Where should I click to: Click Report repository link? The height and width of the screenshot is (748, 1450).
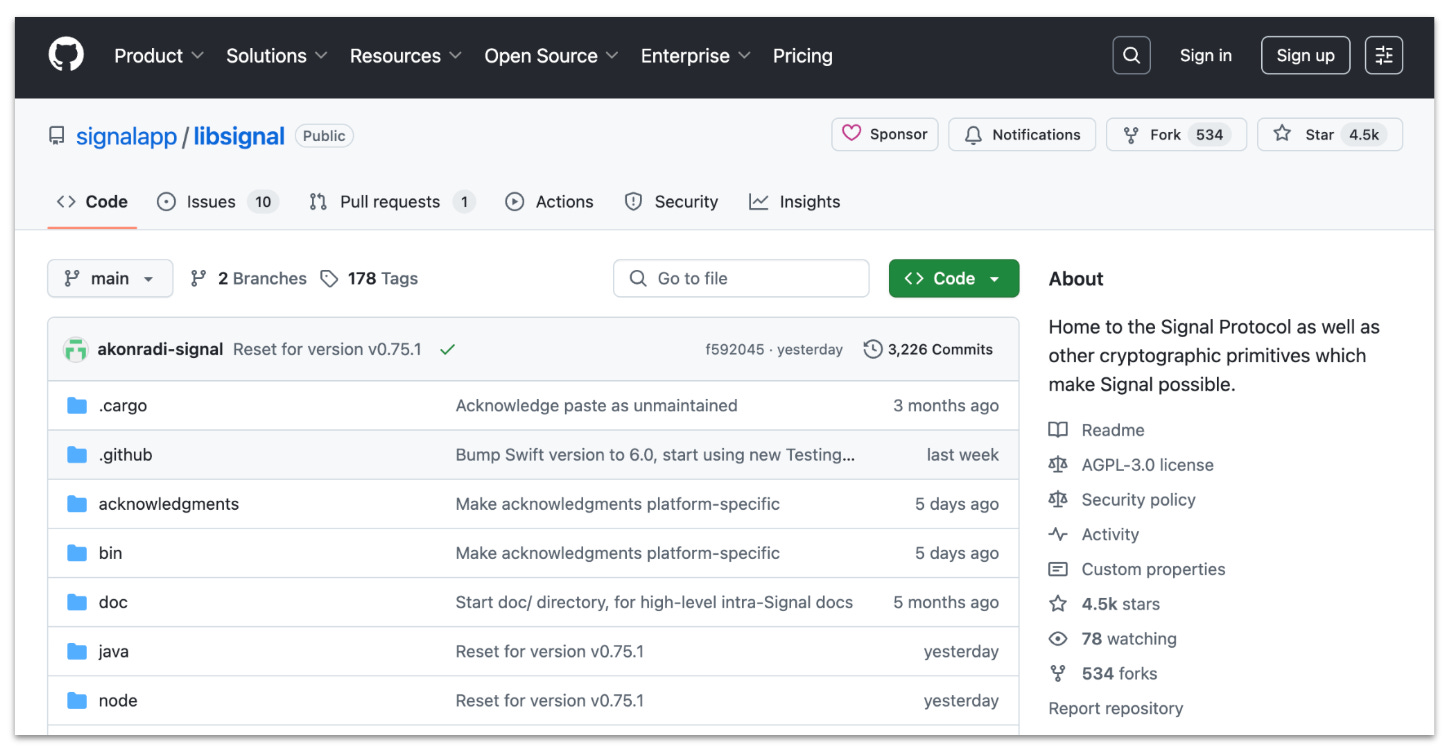pos(1116,708)
